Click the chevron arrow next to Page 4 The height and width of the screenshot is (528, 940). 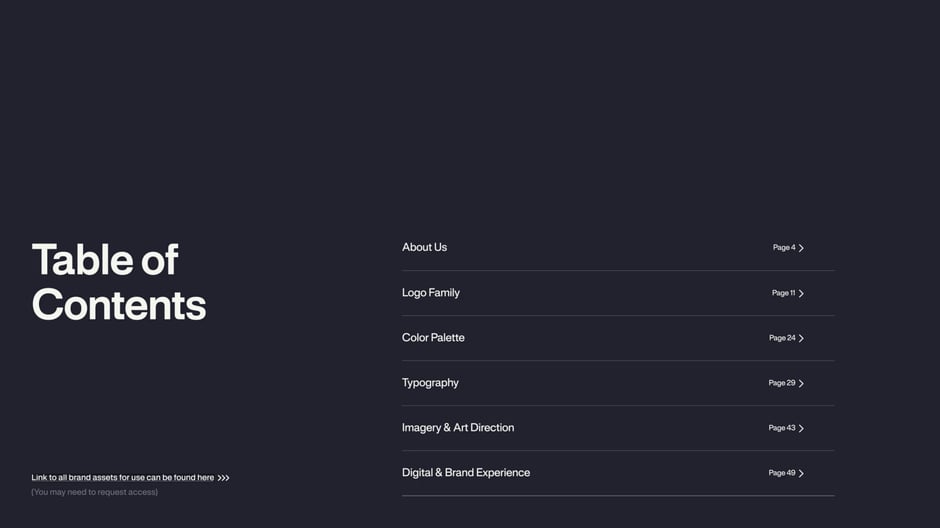point(801,248)
